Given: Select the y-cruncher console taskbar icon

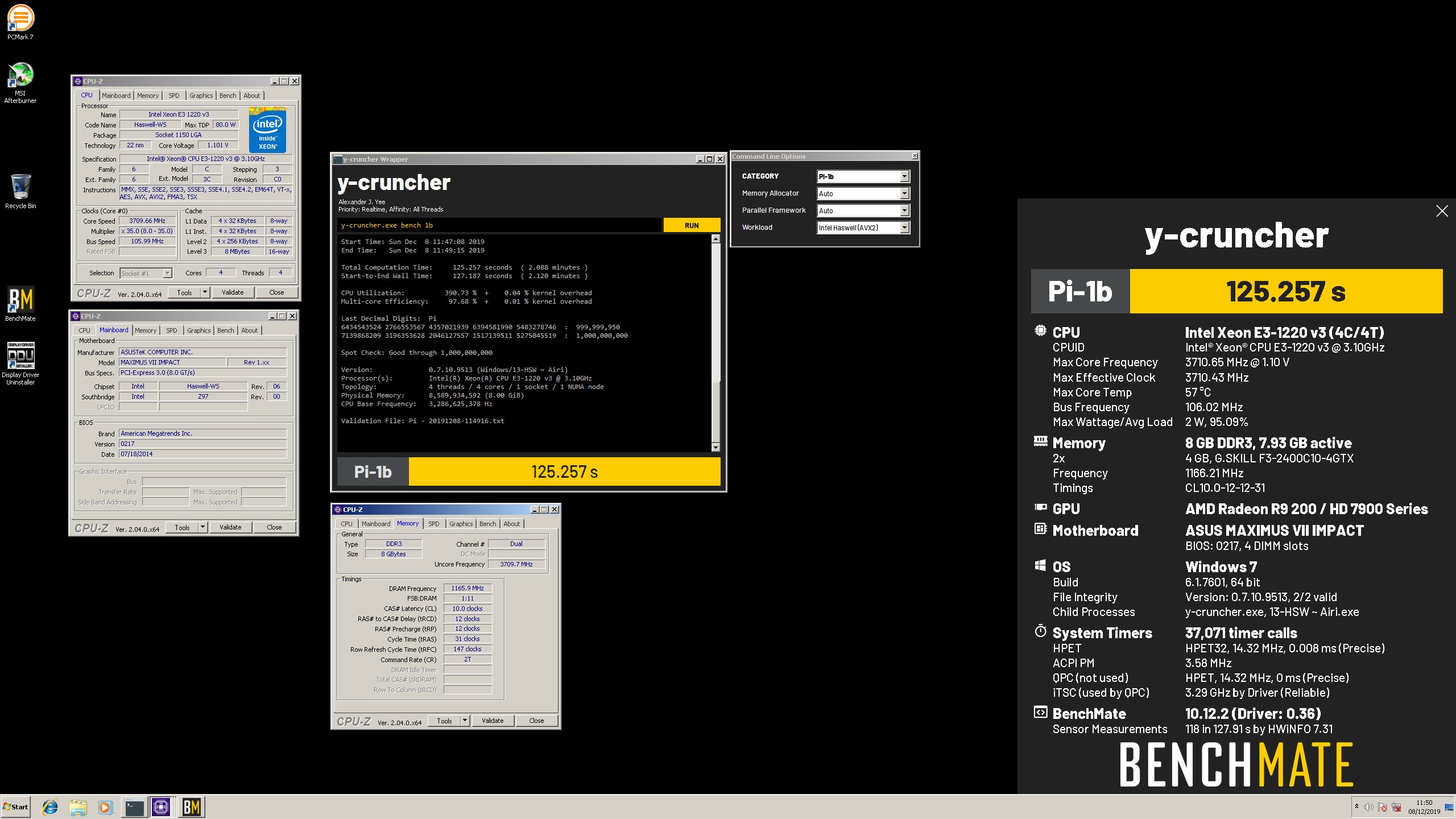Looking at the screenshot, I should tap(135, 806).
